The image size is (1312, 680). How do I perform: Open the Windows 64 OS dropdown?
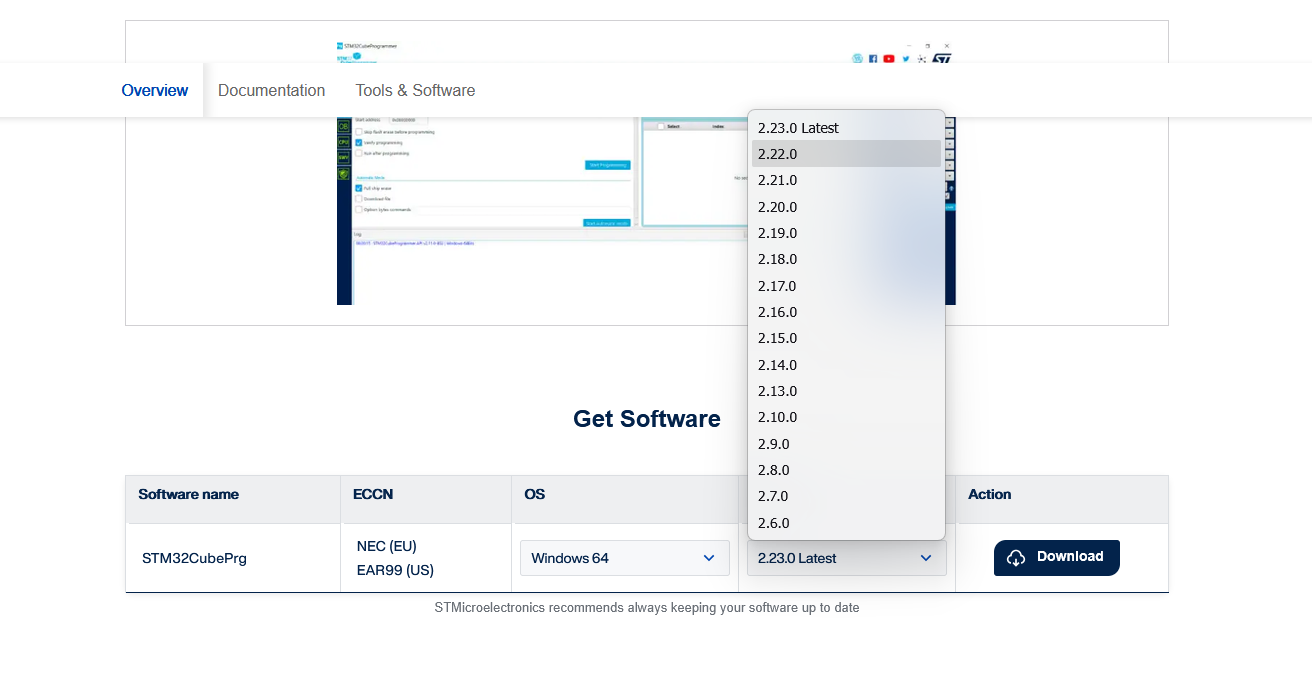tap(625, 558)
